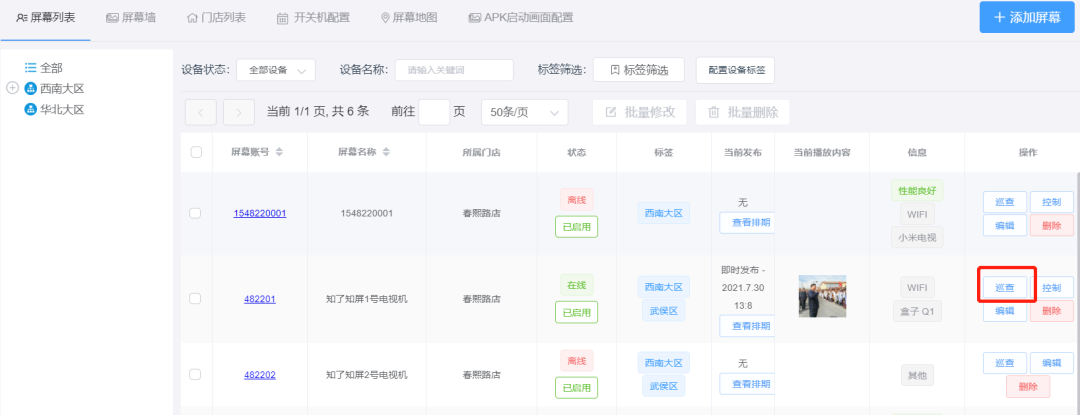
Task: Go to next page arrow
Action: pos(238,112)
